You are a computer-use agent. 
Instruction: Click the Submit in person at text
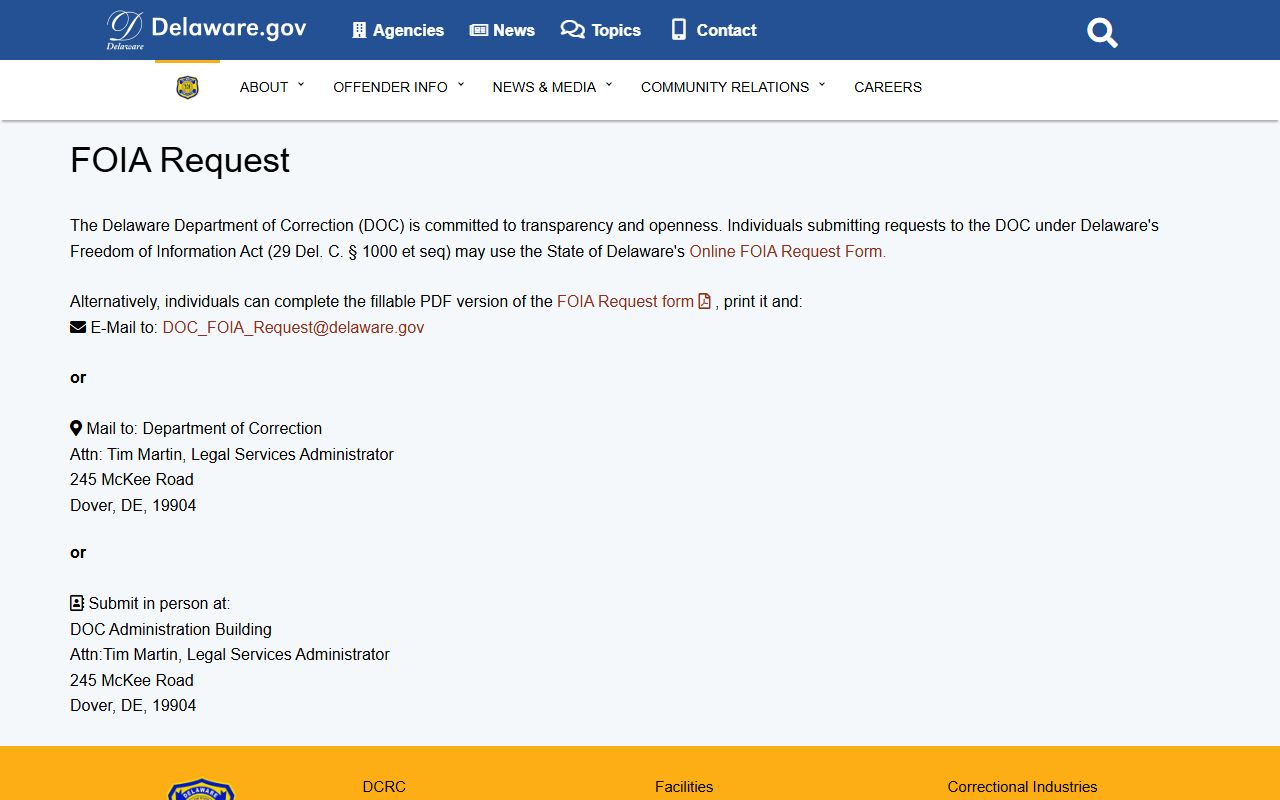159,603
